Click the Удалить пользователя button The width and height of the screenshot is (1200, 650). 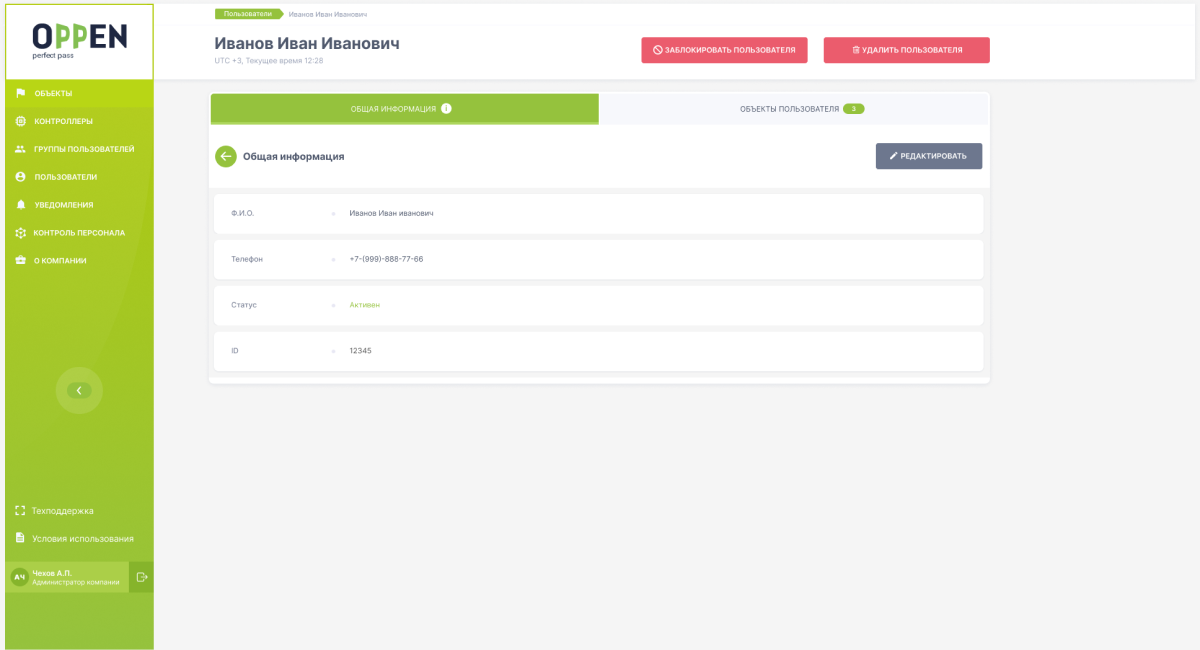(907, 50)
